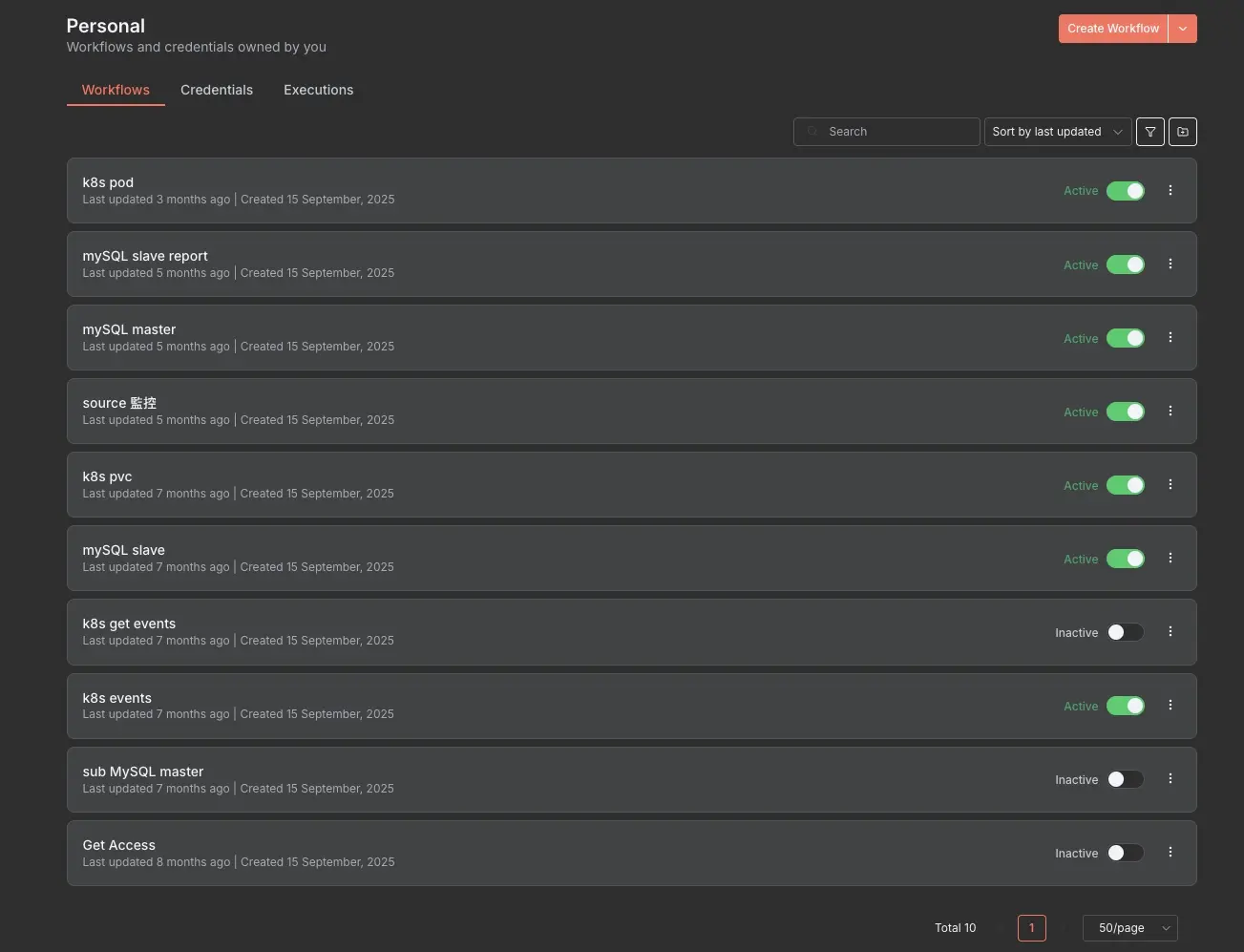This screenshot has width=1244, height=952.
Task: Open the k8s get events workflow
Action: click(129, 624)
